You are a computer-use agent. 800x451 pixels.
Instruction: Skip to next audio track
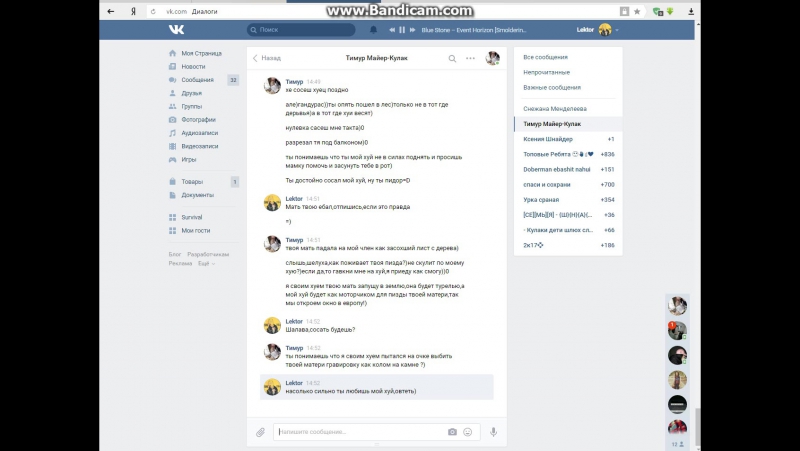click(412, 30)
